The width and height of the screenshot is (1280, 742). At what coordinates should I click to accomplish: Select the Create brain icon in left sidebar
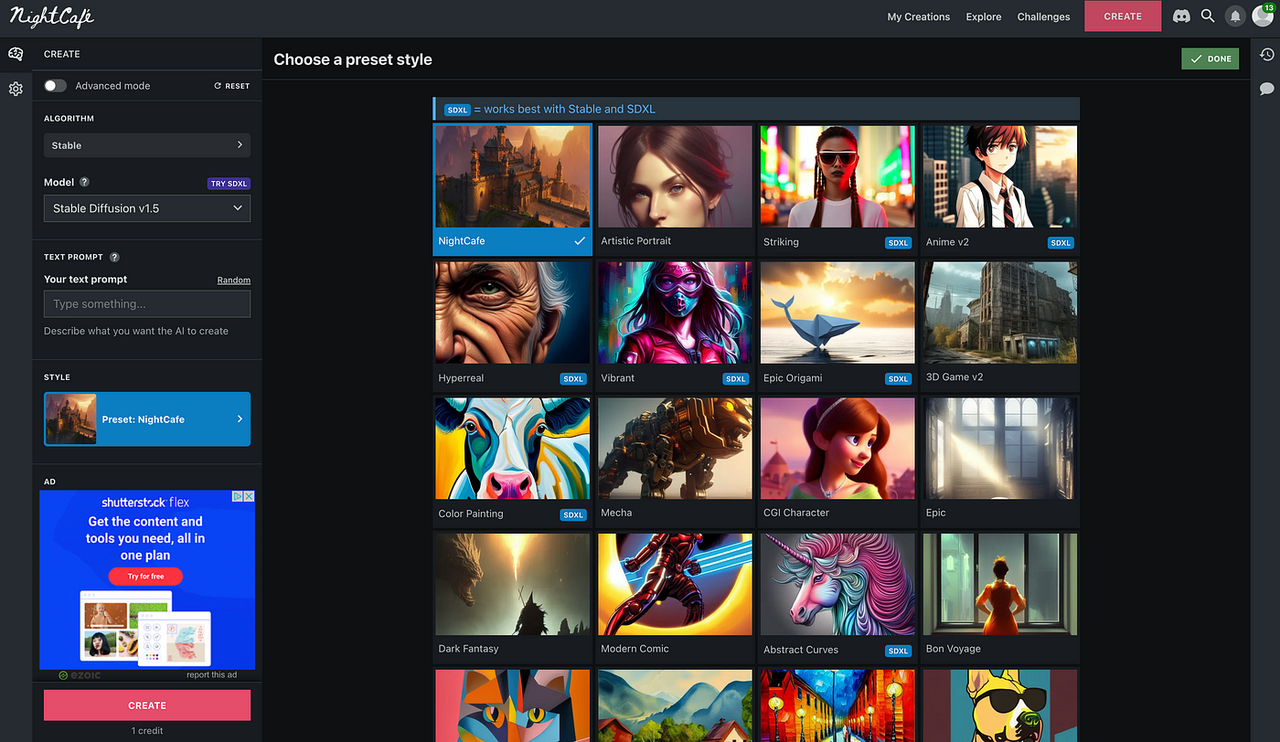(15, 53)
